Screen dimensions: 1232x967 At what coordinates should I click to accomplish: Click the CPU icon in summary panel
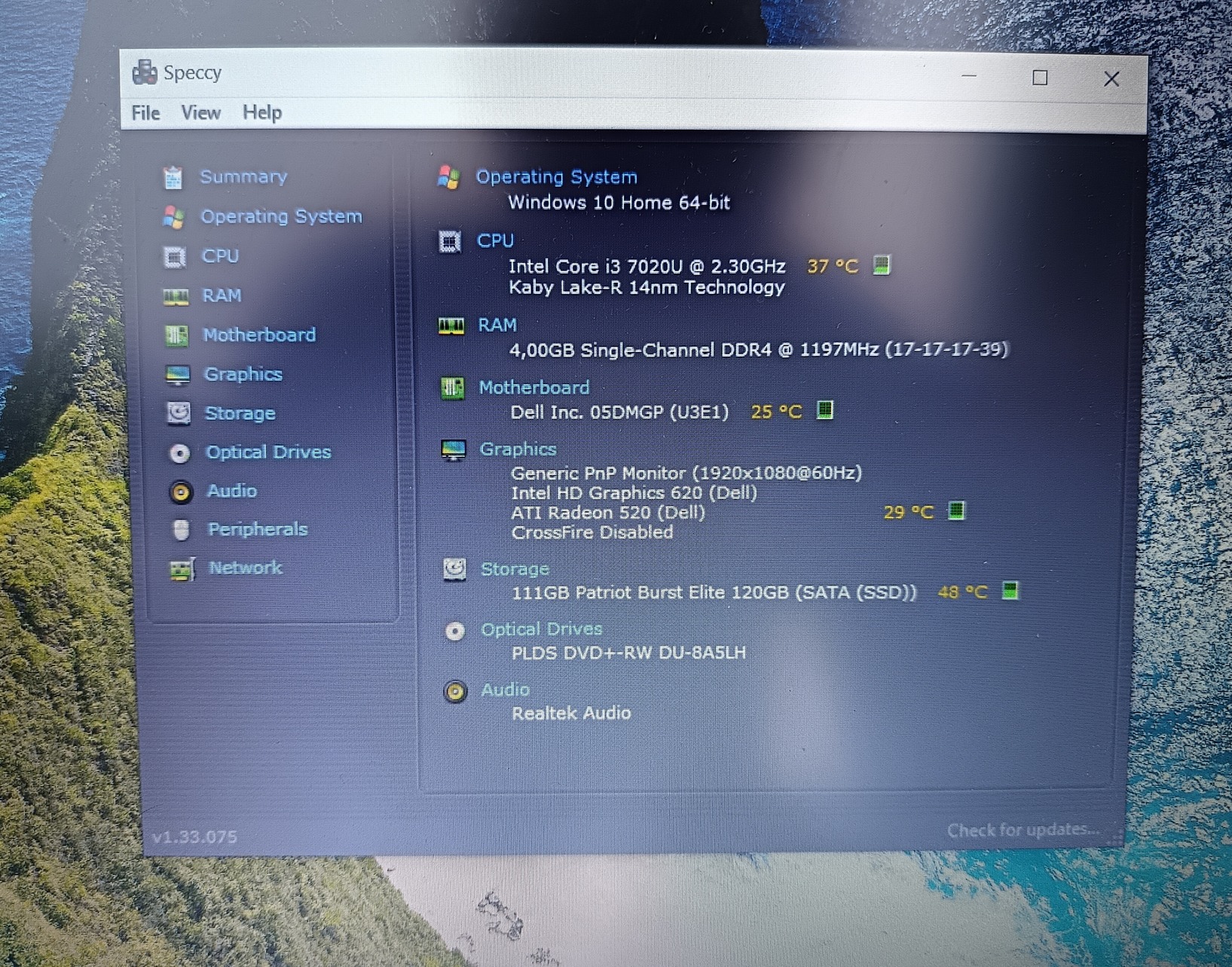pyautogui.click(x=450, y=241)
